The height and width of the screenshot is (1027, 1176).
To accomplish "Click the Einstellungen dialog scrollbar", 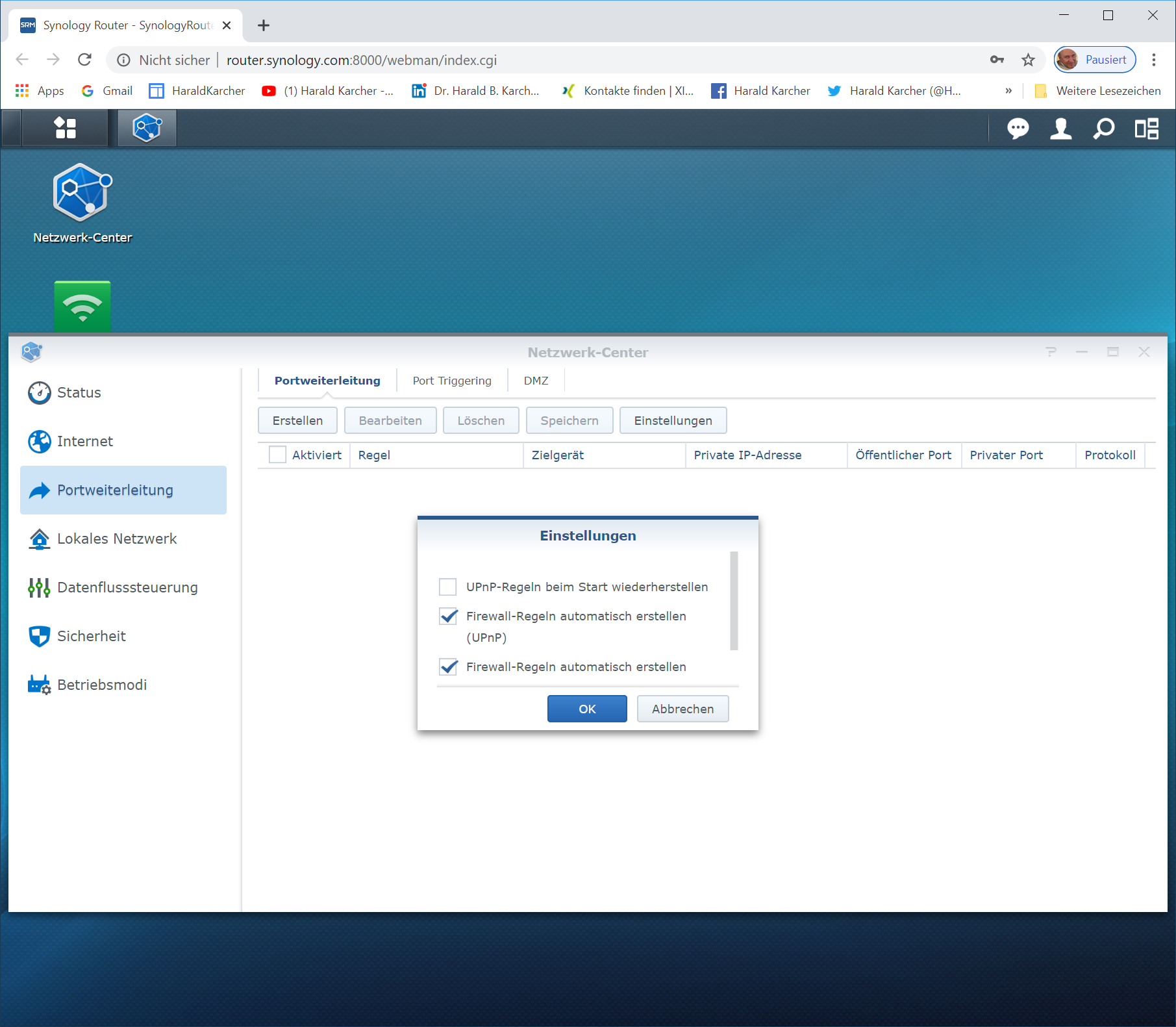I will click(734, 601).
